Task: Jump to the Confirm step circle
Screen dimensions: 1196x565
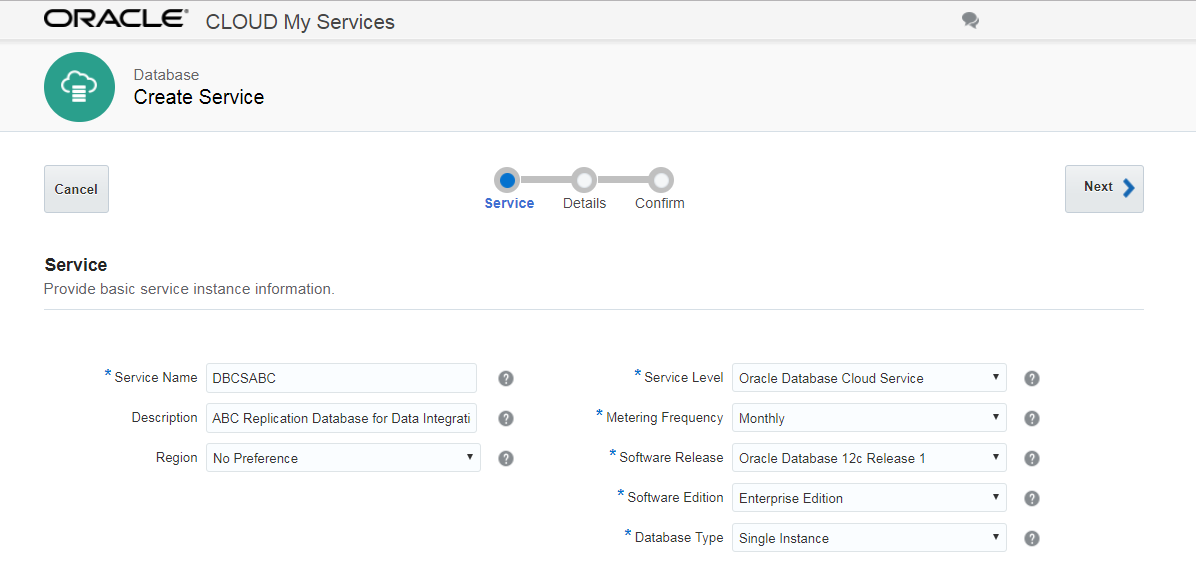Action: coord(661,180)
